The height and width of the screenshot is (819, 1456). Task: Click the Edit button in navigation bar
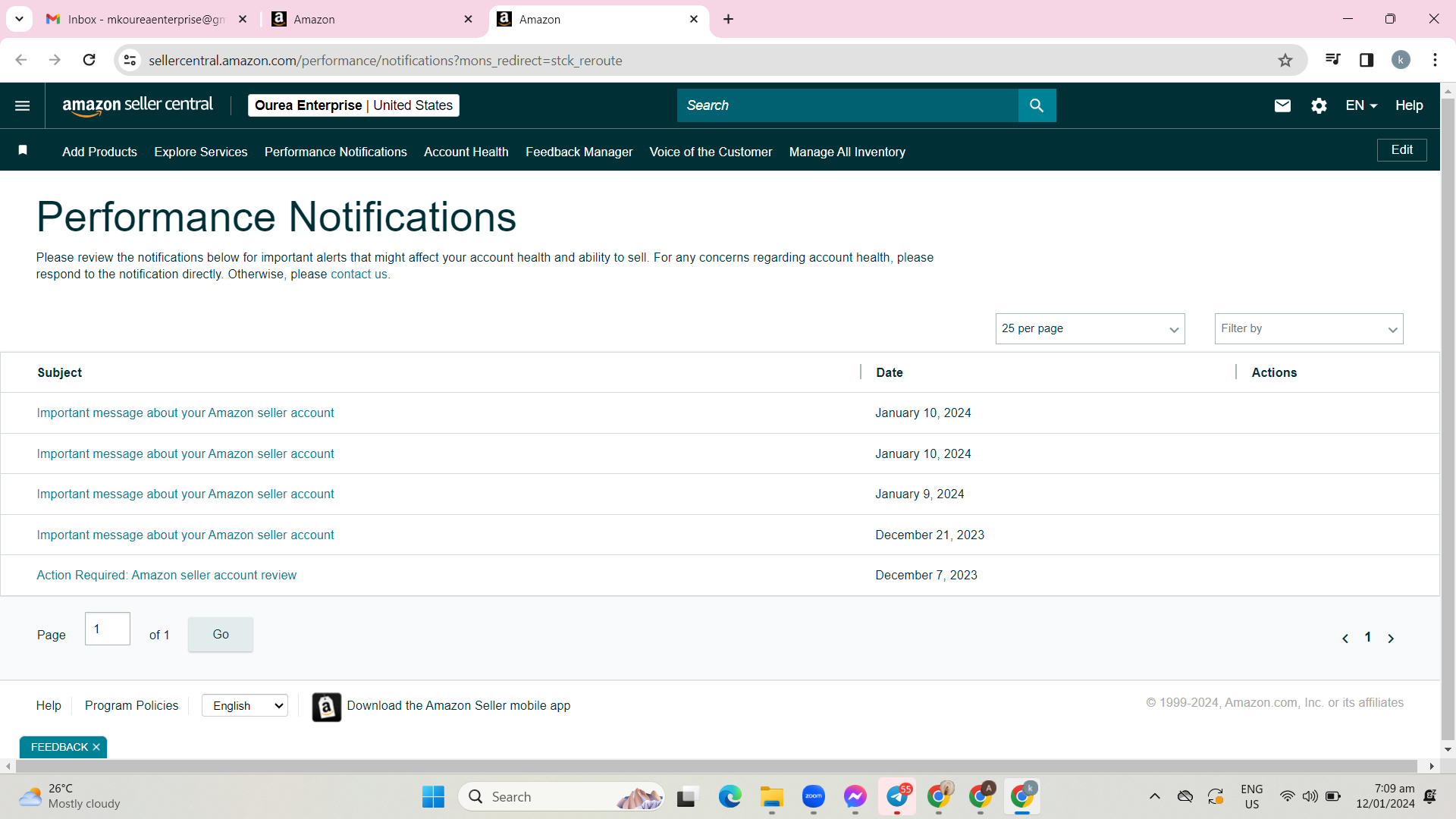(1401, 150)
